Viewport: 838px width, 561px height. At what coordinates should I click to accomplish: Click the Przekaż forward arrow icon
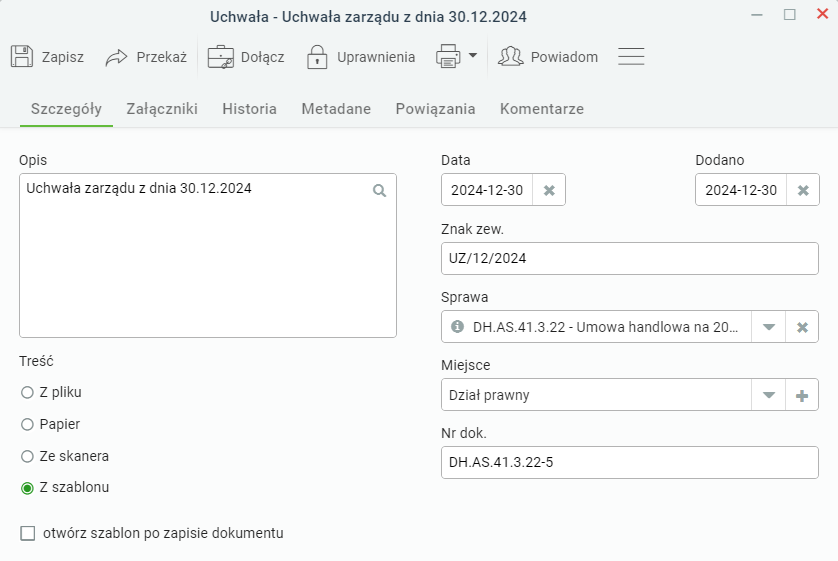coord(116,57)
